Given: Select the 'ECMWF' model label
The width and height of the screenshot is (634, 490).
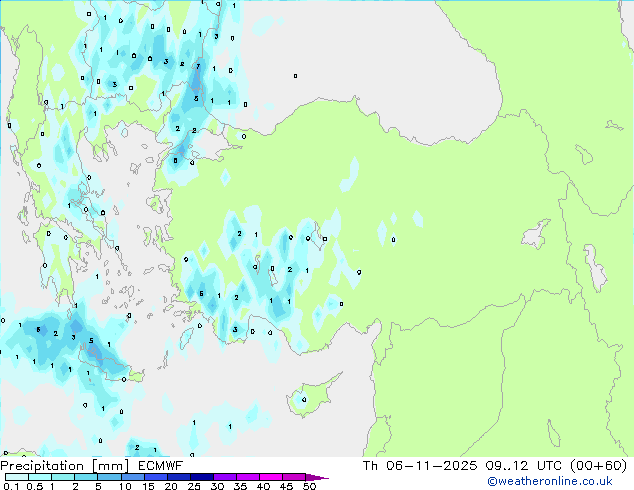Looking at the screenshot, I should point(161,466).
